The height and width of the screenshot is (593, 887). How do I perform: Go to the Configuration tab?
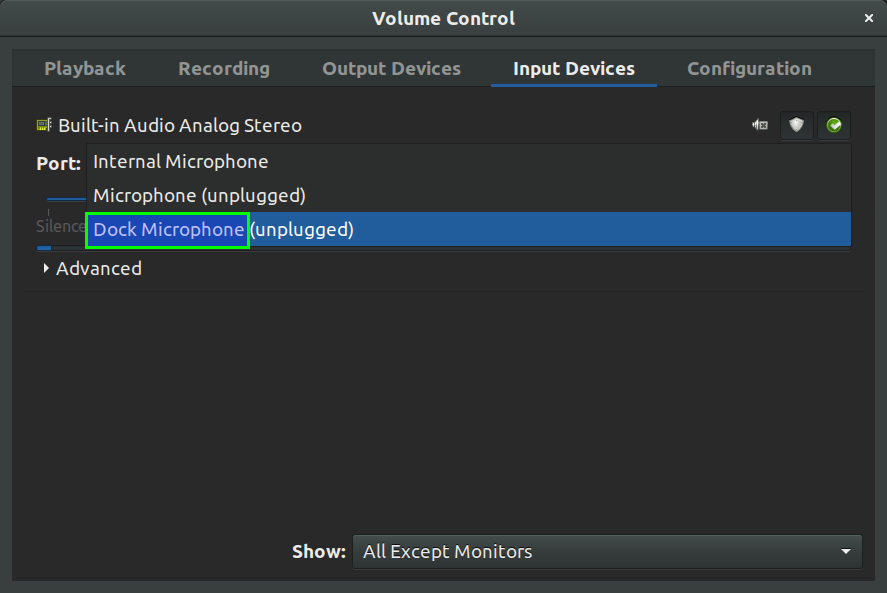point(749,69)
